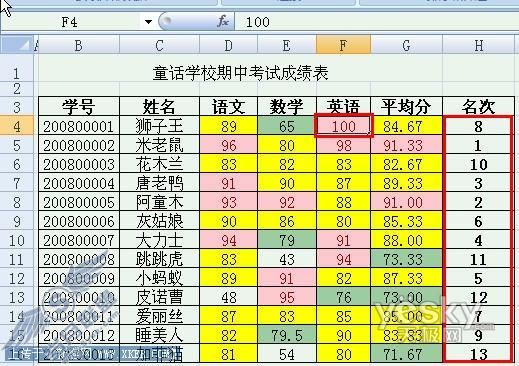Select row 3 header
519x366 pixels.
point(17,107)
